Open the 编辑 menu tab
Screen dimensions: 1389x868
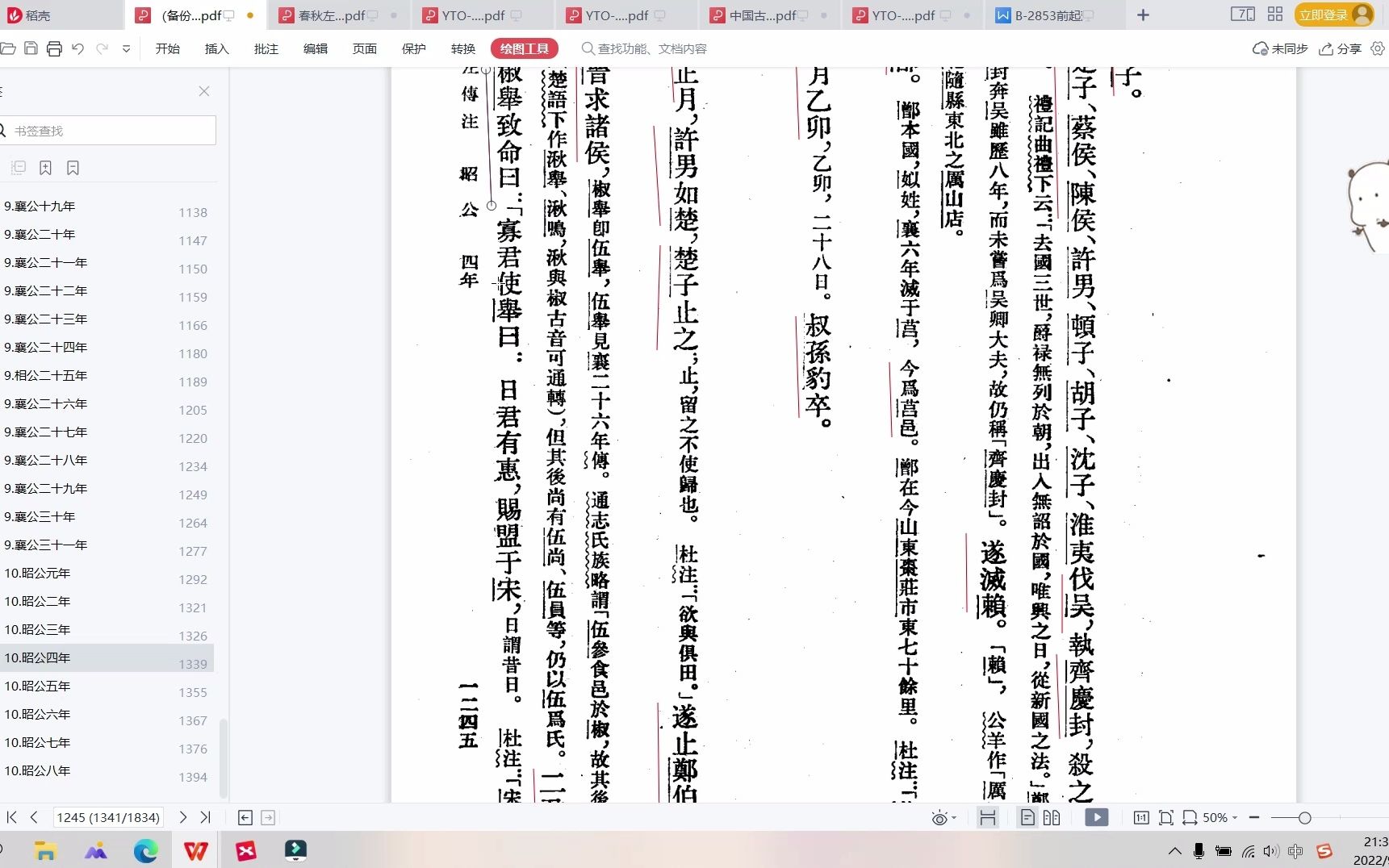click(316, 49)
